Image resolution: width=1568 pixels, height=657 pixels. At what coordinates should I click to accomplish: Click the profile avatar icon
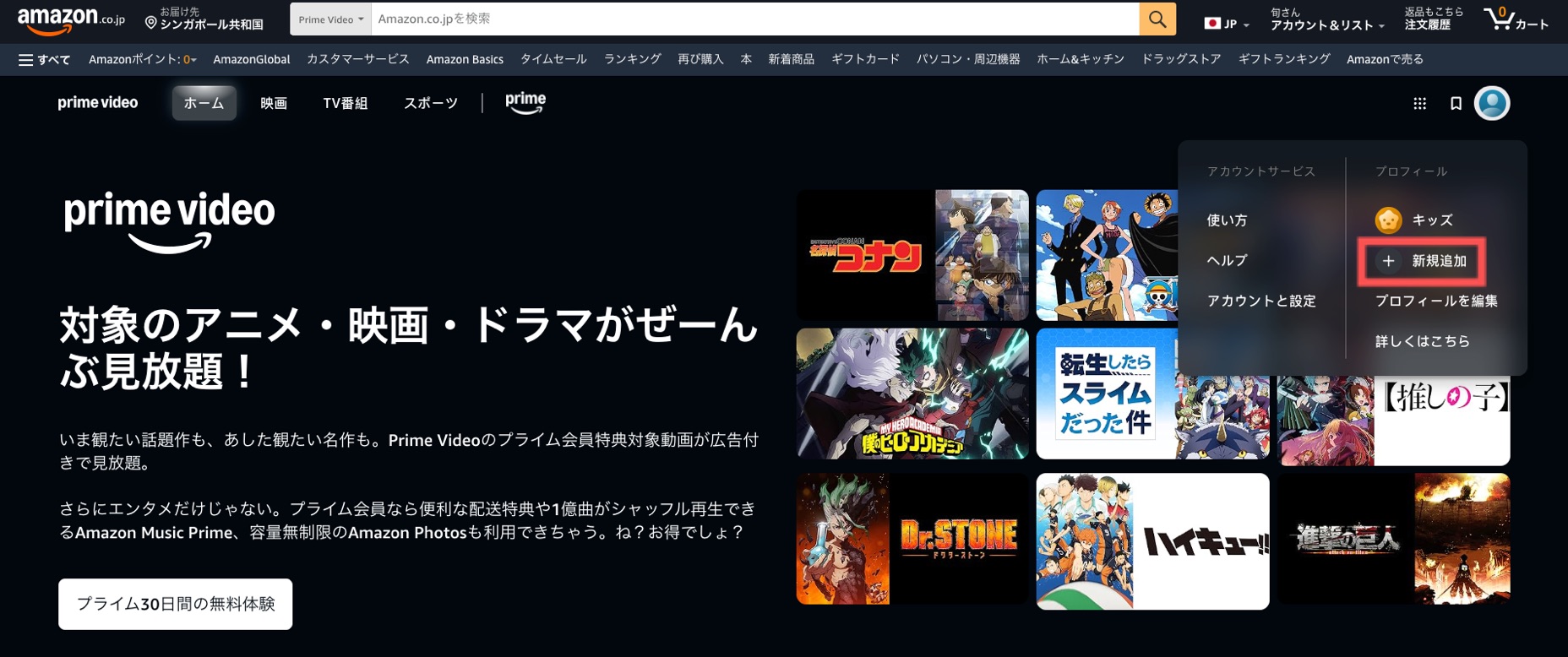[1492, 103]
